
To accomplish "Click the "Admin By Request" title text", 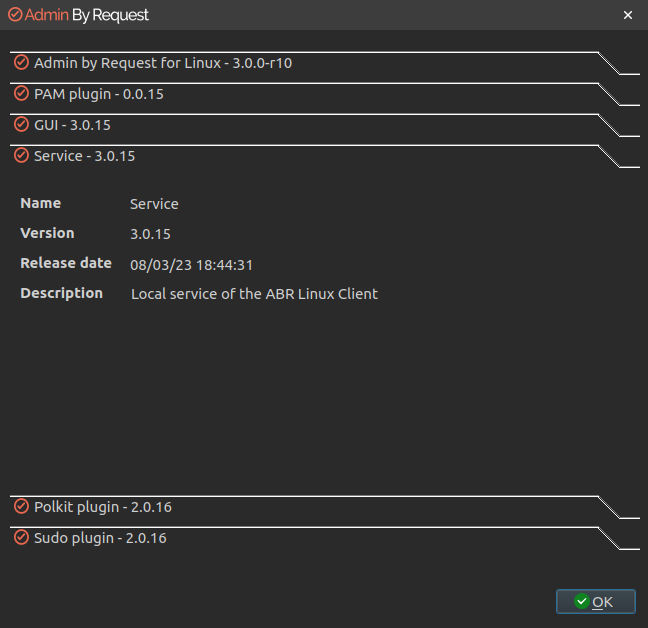I will [86, 15].
